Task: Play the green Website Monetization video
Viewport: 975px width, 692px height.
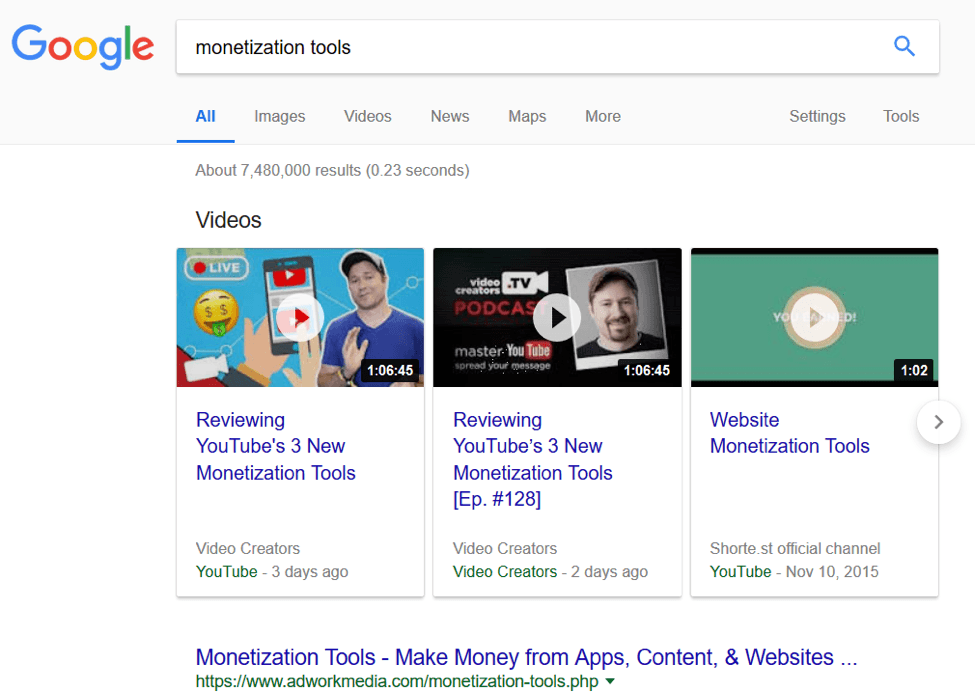Action: 814,317
